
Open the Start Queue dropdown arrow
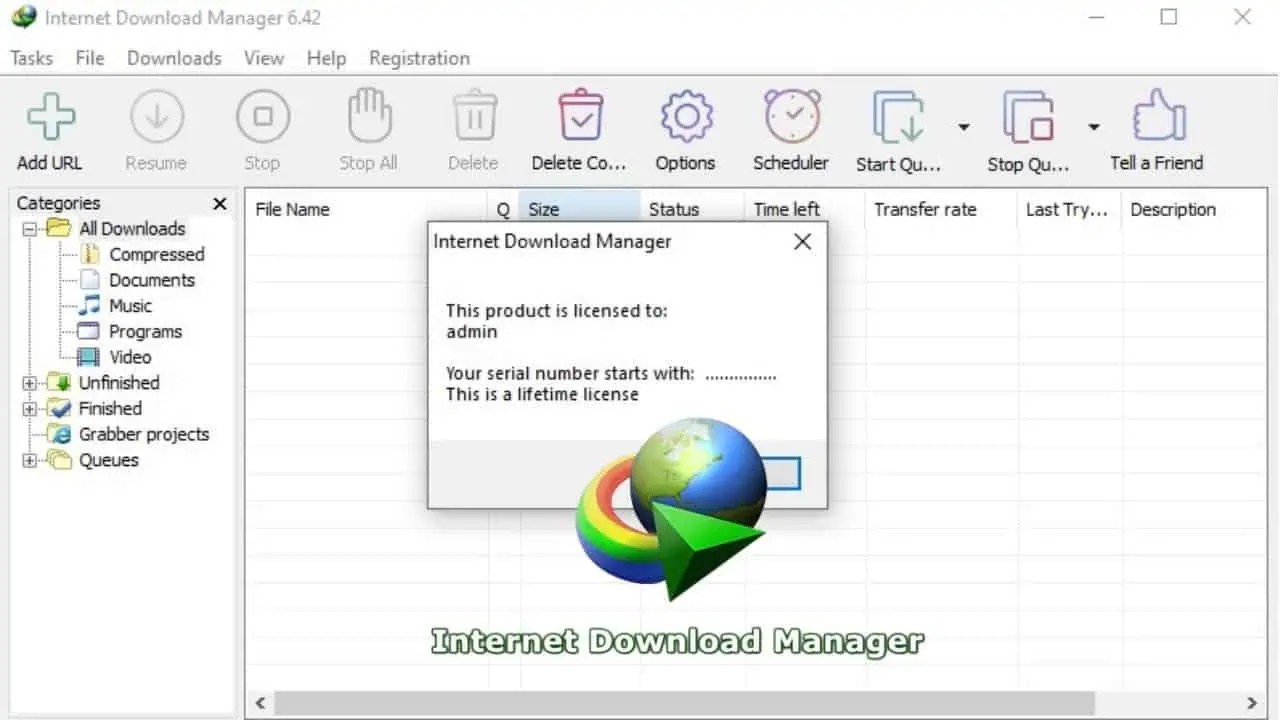click(x=964, y=127)
